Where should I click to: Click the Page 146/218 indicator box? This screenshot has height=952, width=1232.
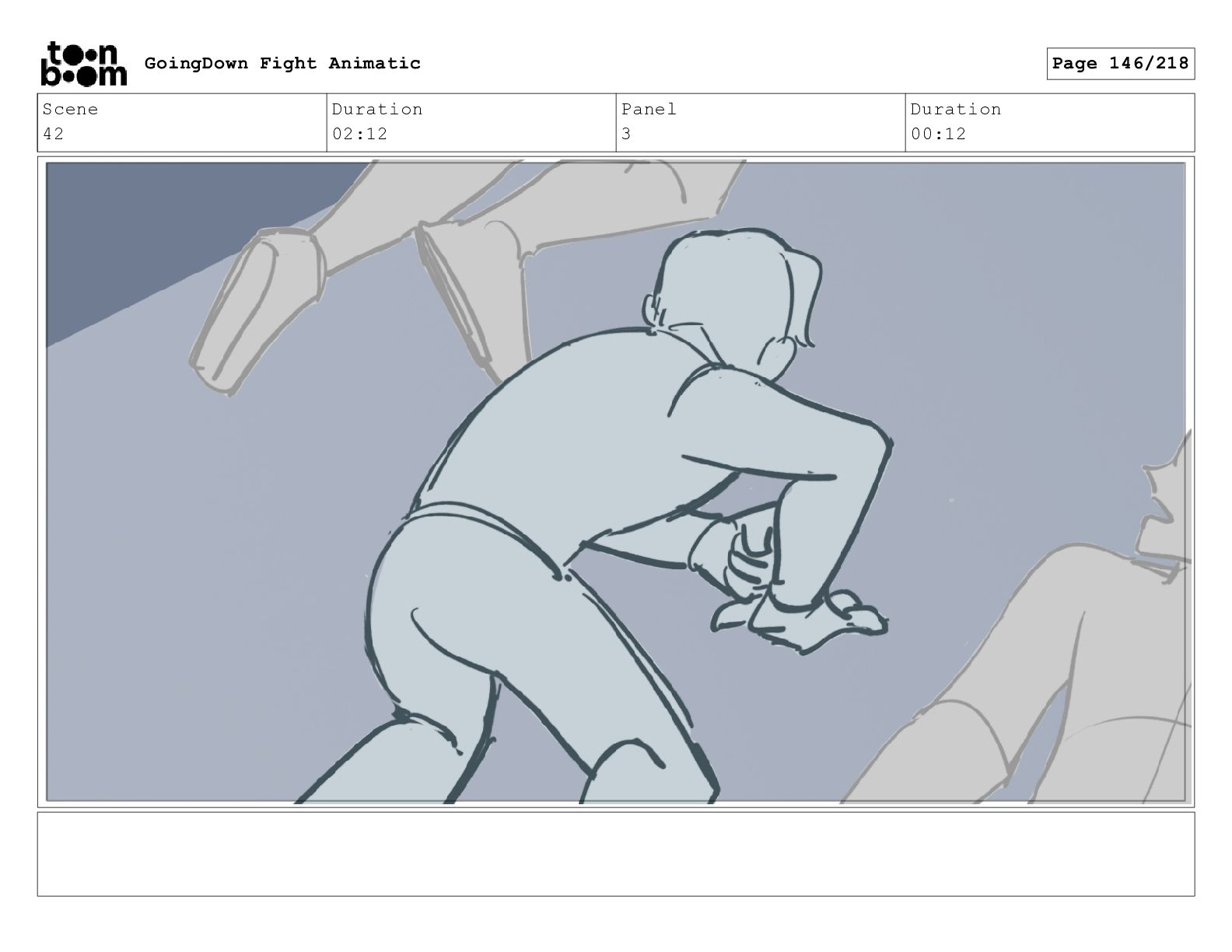tap(1120, 64)
